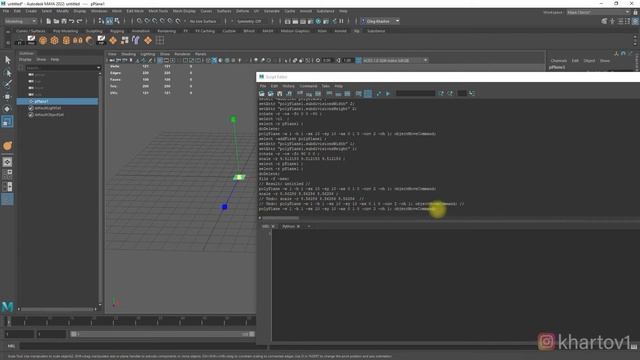This screenshot has height=360, width=640.
Task: Click the save scene icon
Action: (x=64, y=21)
